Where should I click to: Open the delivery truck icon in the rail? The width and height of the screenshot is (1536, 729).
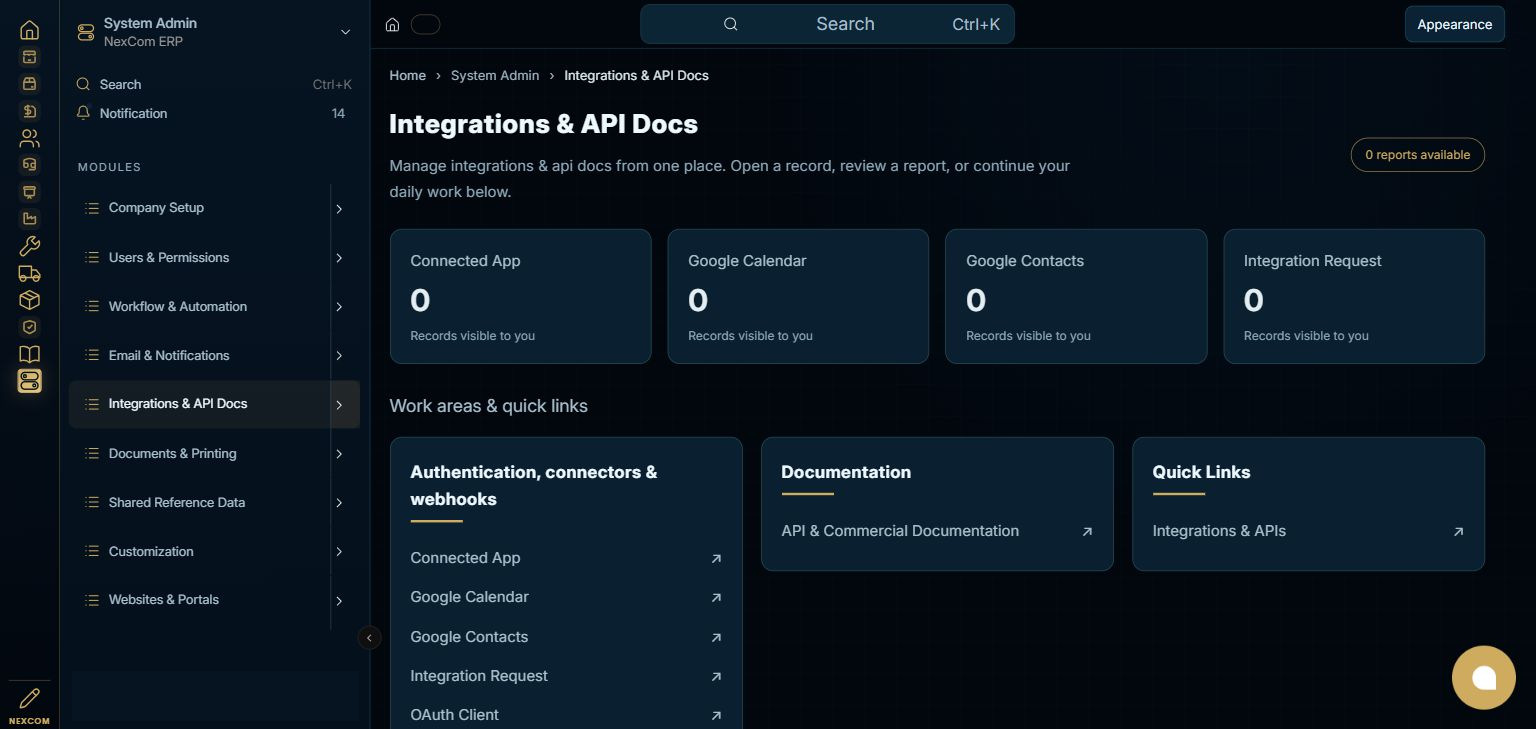(29, 273)
